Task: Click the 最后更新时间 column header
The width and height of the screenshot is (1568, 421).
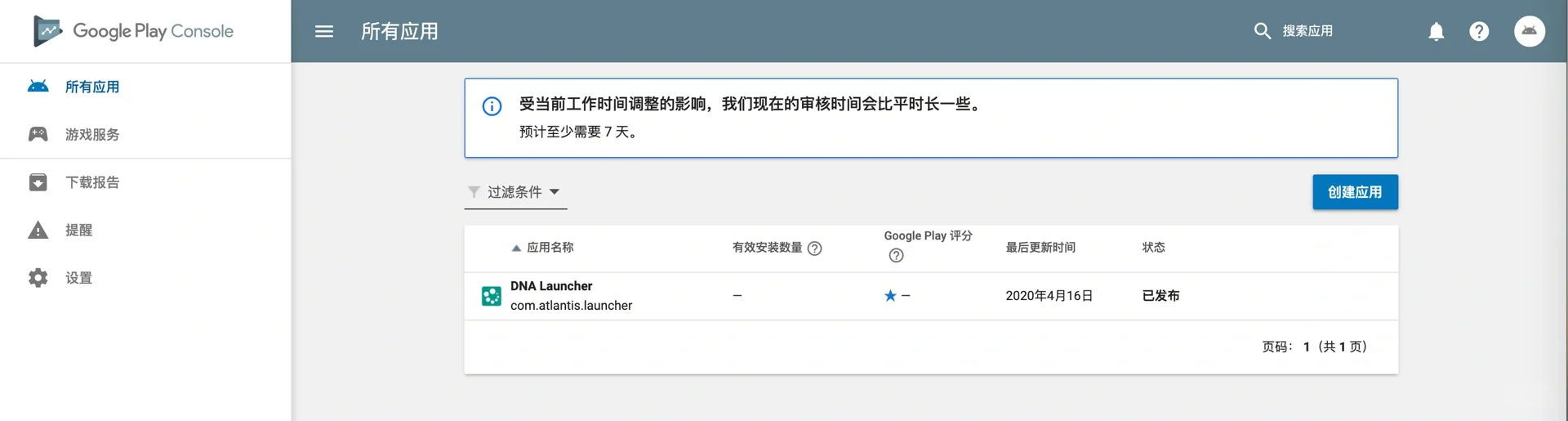Action: pos(1040,248)
